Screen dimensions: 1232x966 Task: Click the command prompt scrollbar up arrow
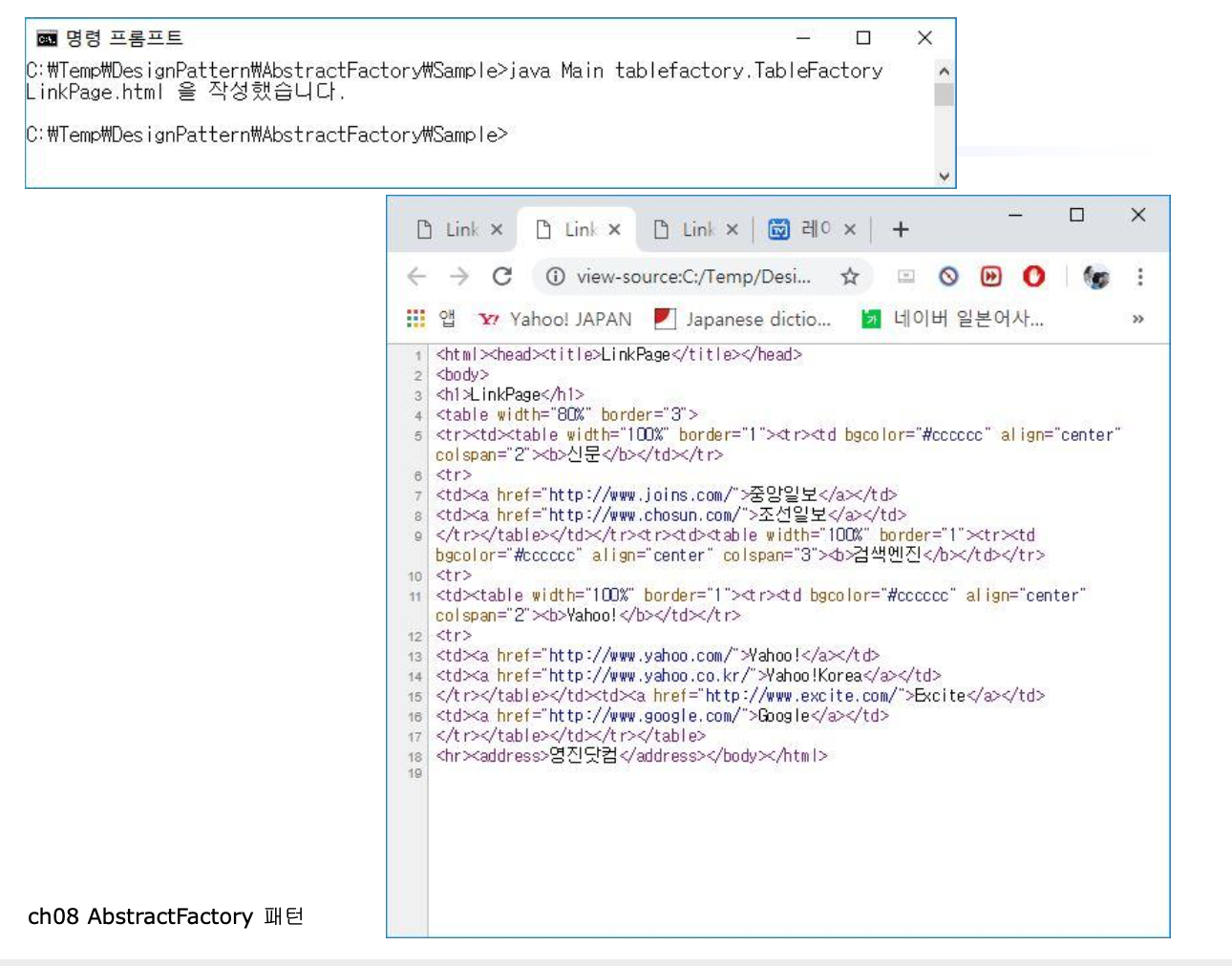944,71
